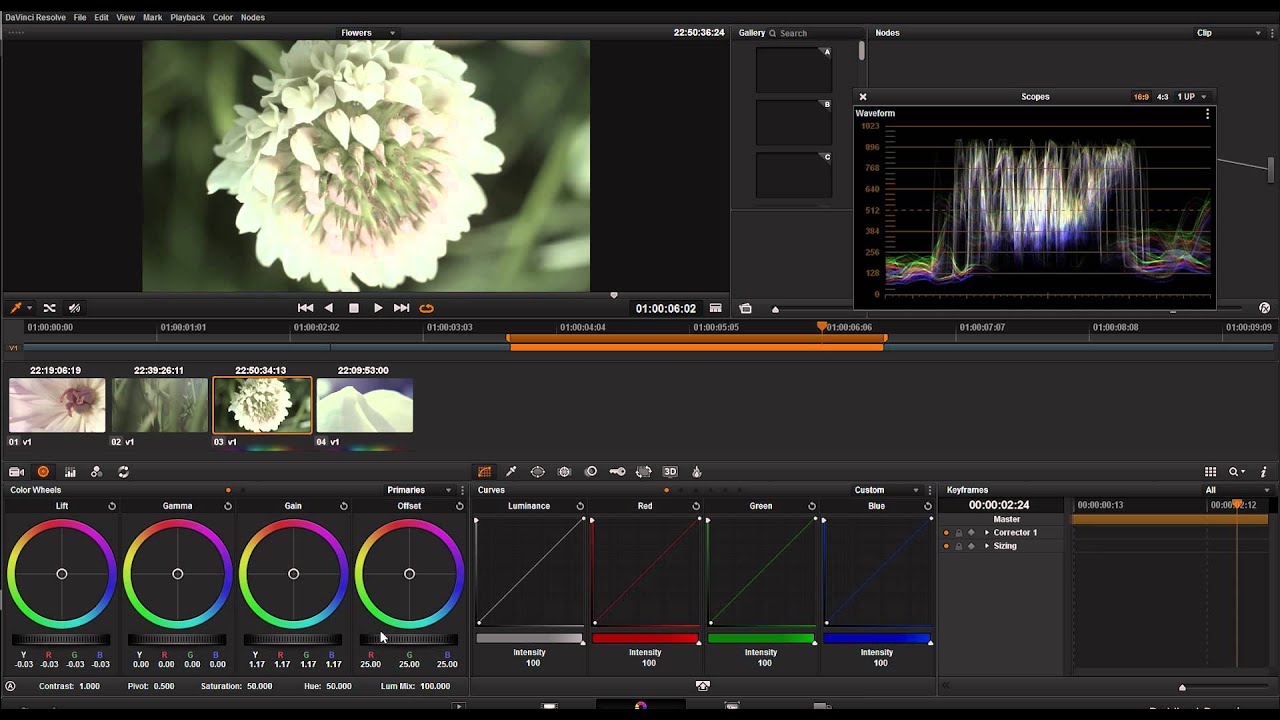The height and width of the screenshot is (720, 1280).
Task: Toggle lock on Corrector 1 track
Action: point(958,533)
